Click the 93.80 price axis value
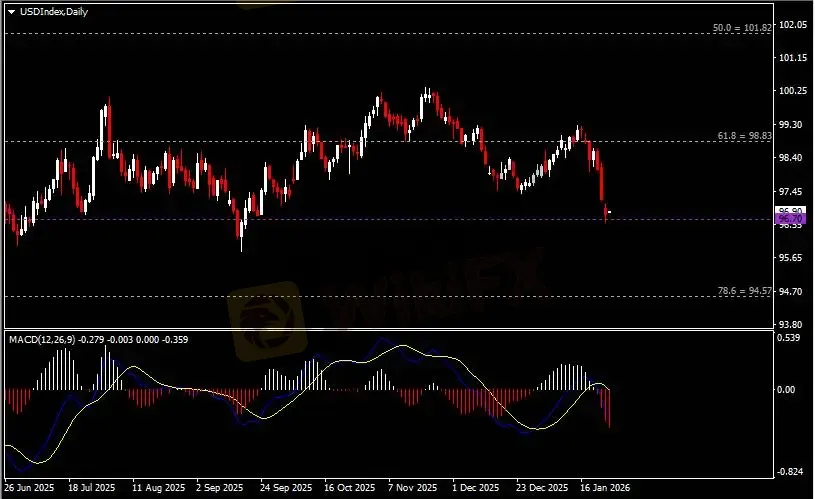Image resolution: width=815 pixels, height=499 pixels. click(791, 324)
